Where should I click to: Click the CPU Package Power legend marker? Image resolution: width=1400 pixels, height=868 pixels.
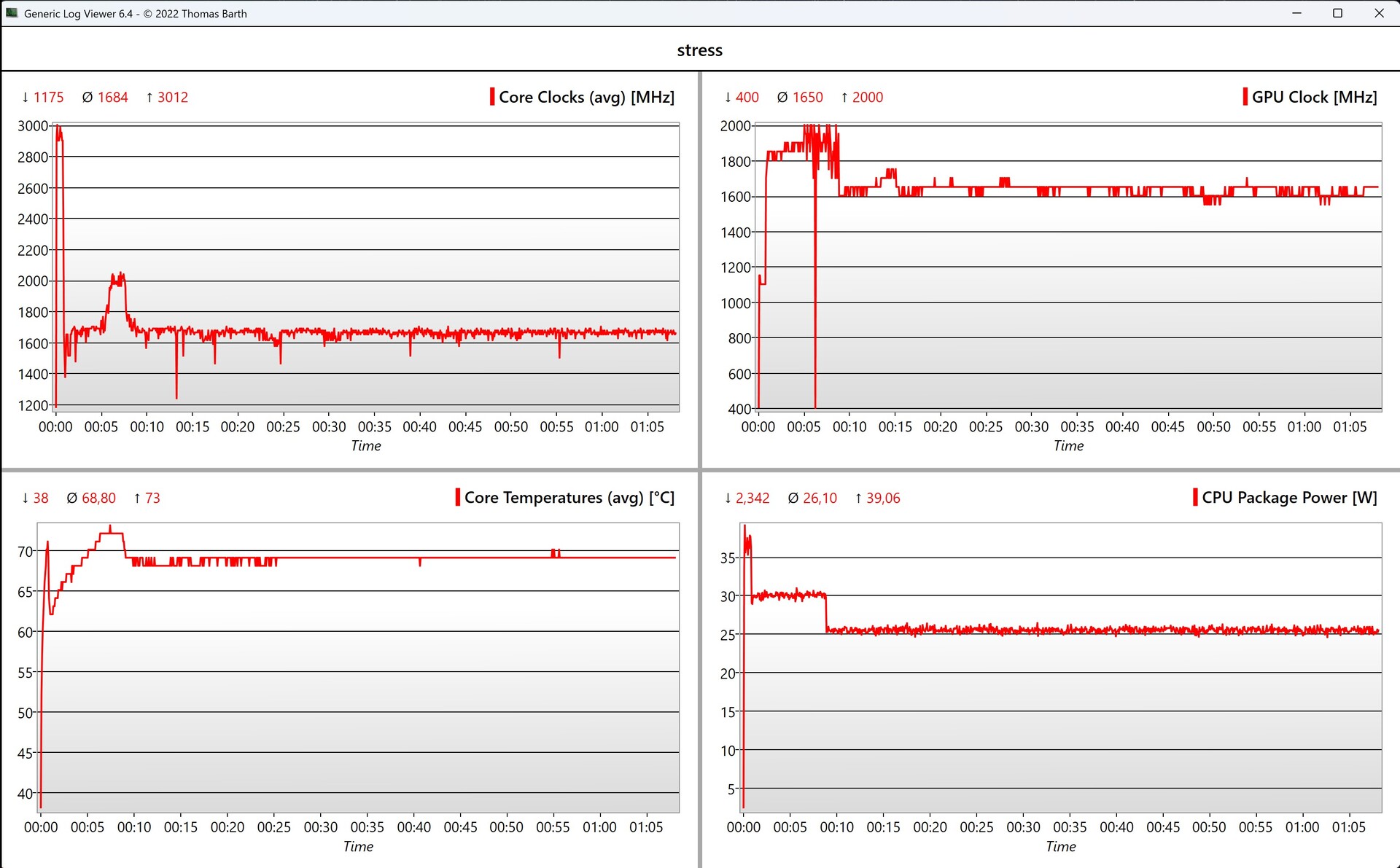coord(1195,498)
